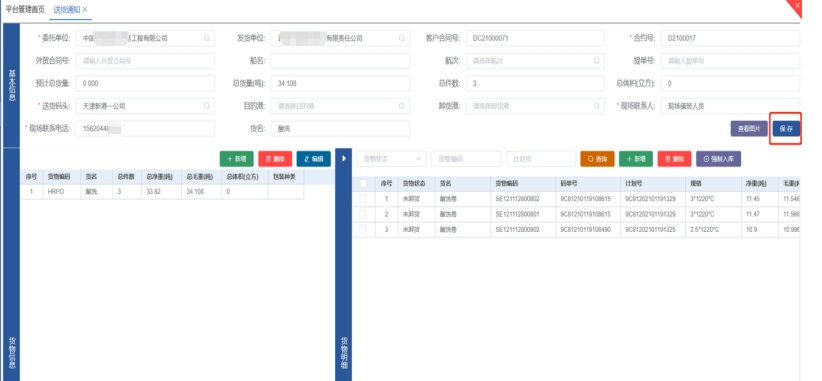Image resolution: width=822 pixels, height=381 pixels.
Task: Toggle the select-all checkbox in detail table
Action: coord(363,183)
